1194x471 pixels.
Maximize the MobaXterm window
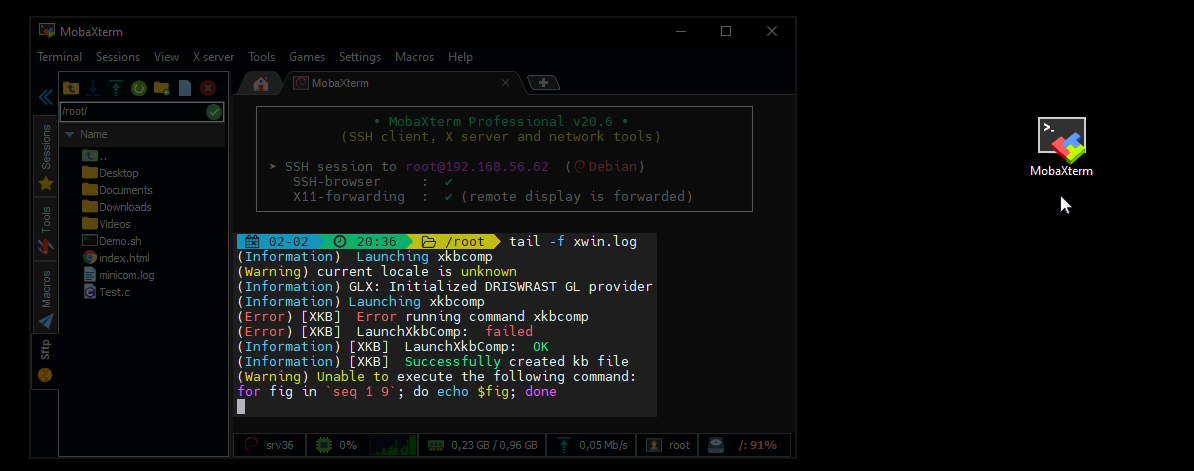726,31
